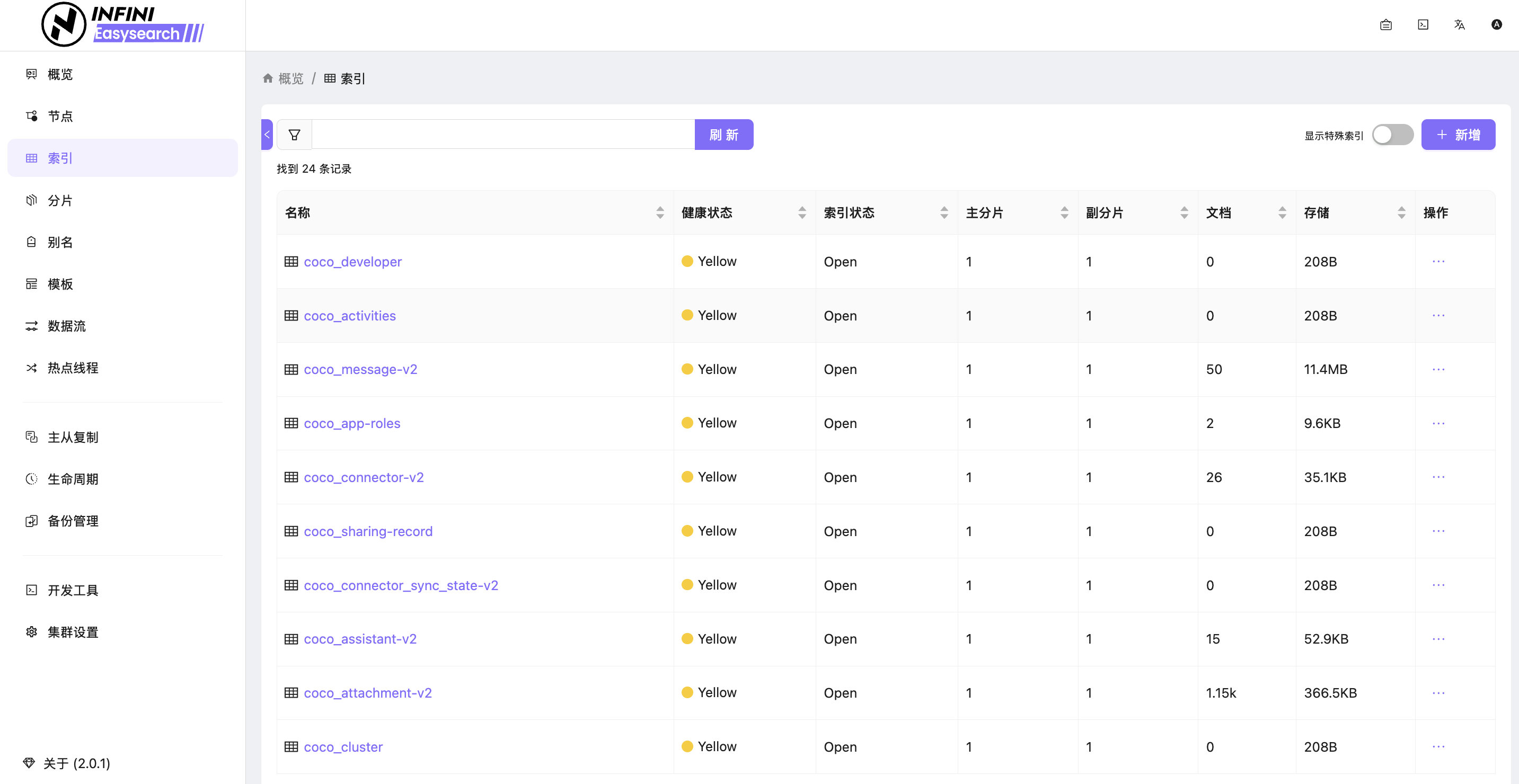Open the user account avatar icon
This screenshot has width=1519, height=784.
1496,25
